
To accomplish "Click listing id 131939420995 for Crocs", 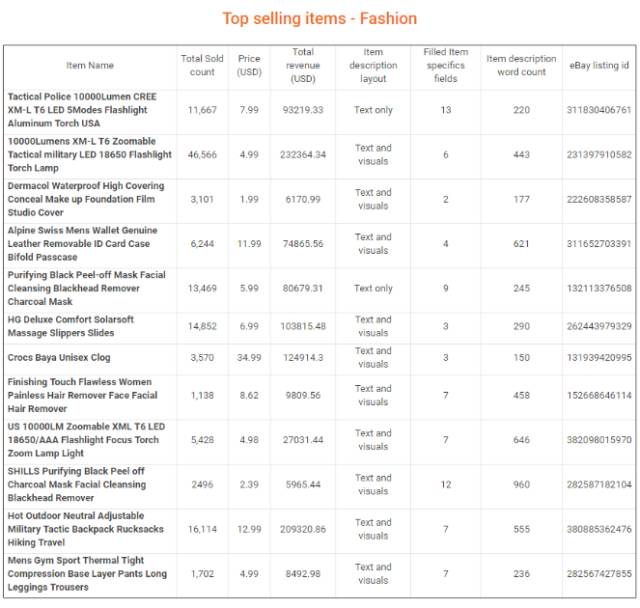I will [599, 357].
